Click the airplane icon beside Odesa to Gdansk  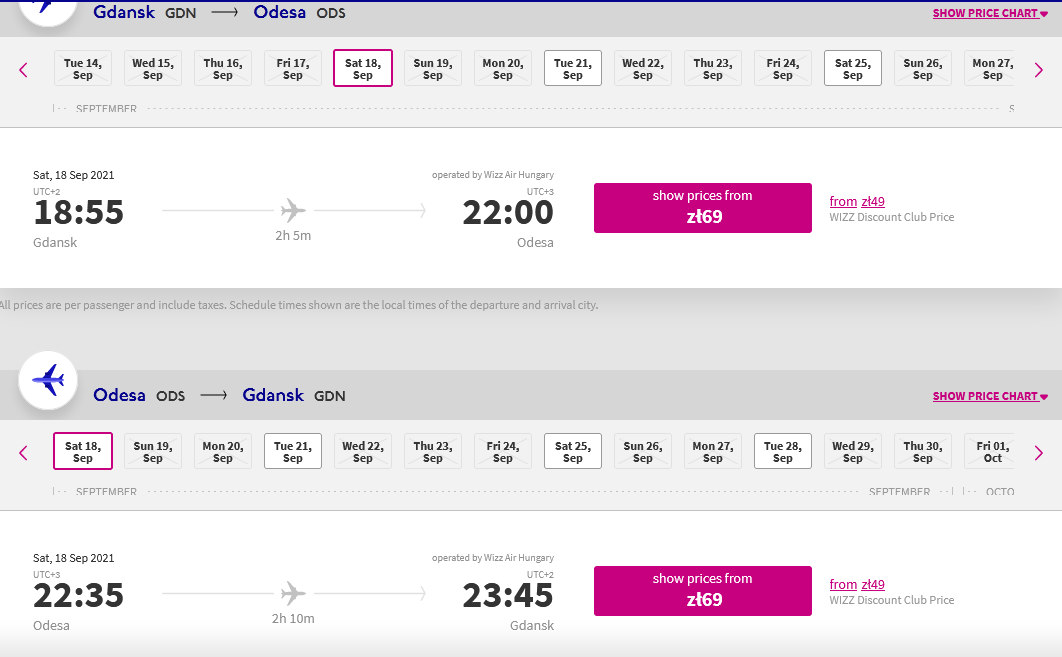pos(48,380)
